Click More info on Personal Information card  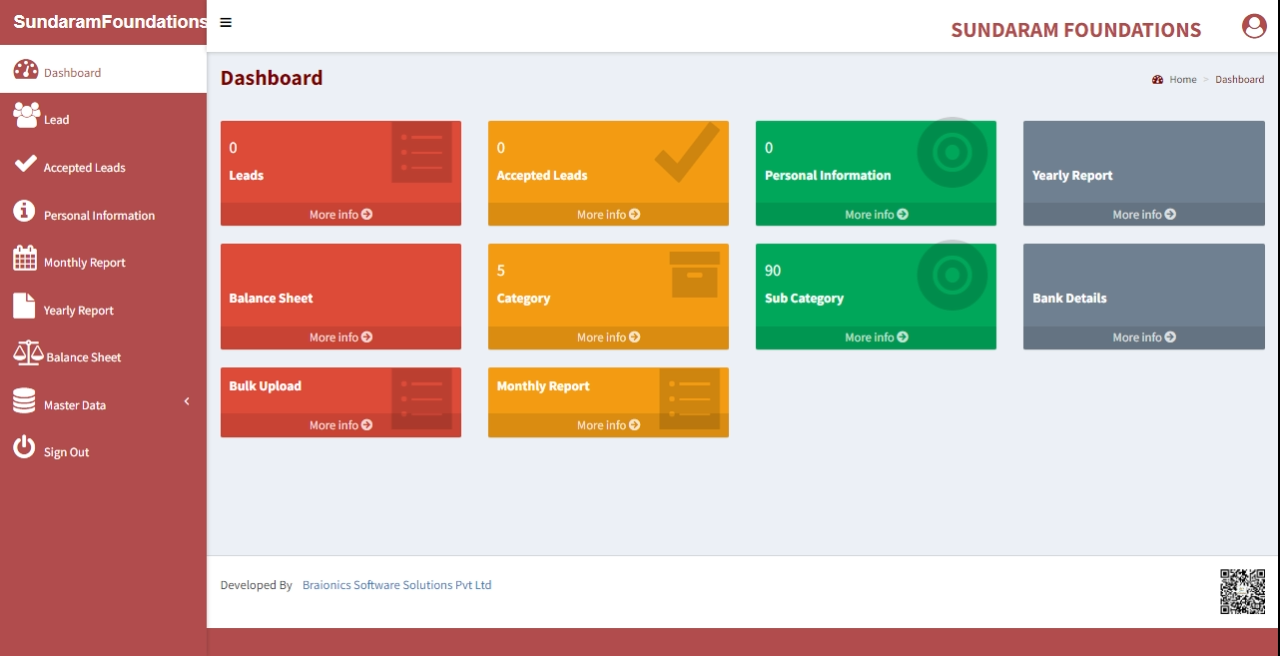(x=876, y=214)
